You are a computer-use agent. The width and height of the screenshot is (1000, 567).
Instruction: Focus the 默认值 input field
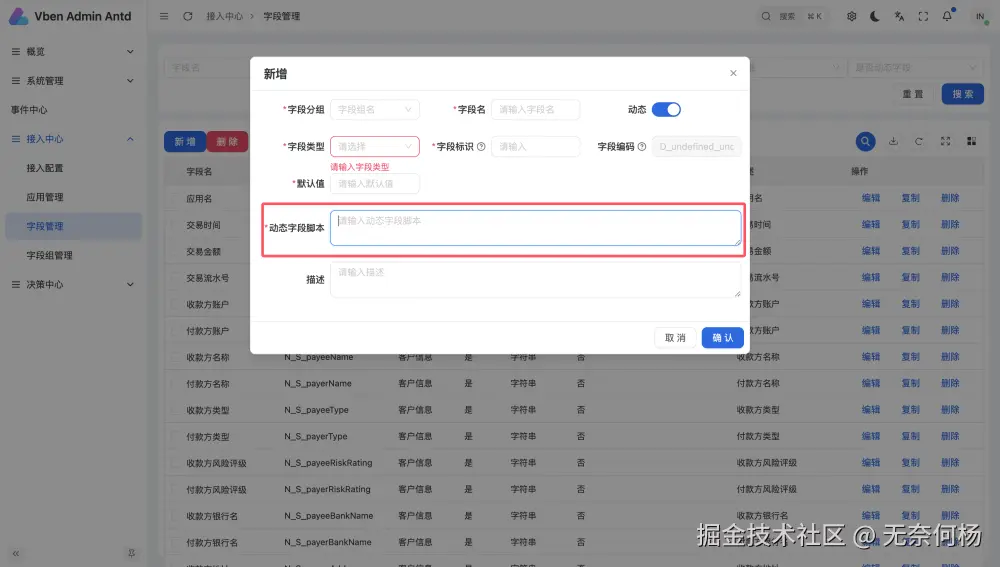pos(375,184)
